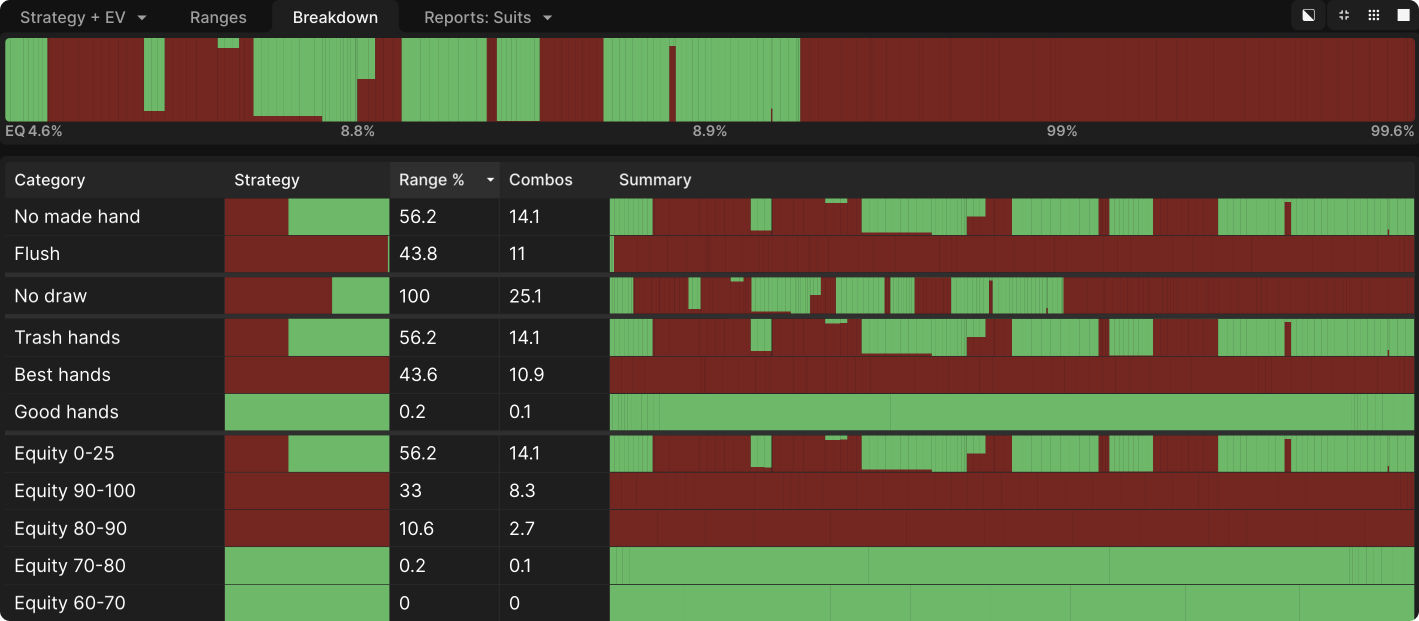Open the Range % column sort arrow
1419x621 pixels.
(x=490, y=180)
